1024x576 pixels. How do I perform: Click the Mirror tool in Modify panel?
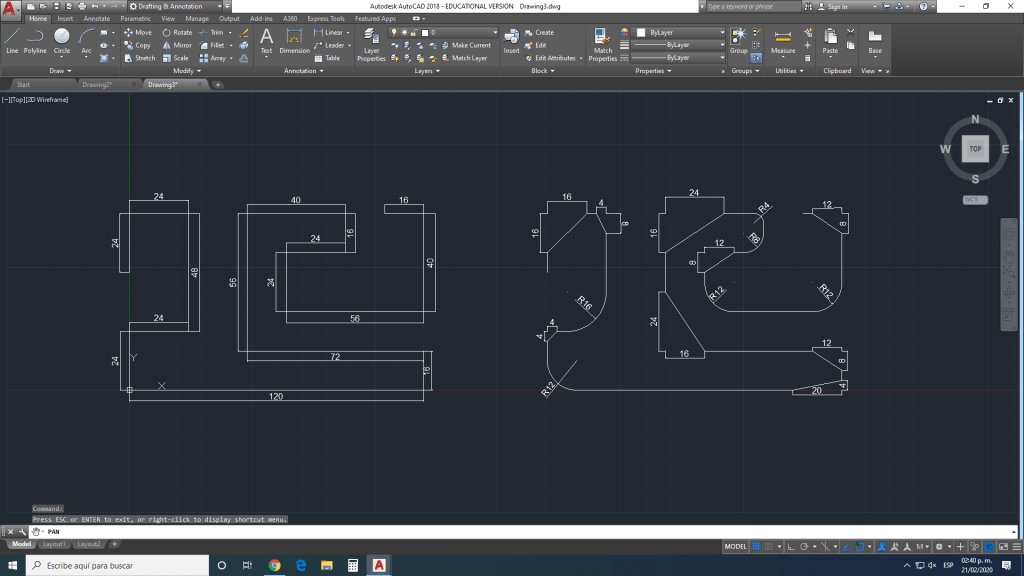[x=177, y=45]
